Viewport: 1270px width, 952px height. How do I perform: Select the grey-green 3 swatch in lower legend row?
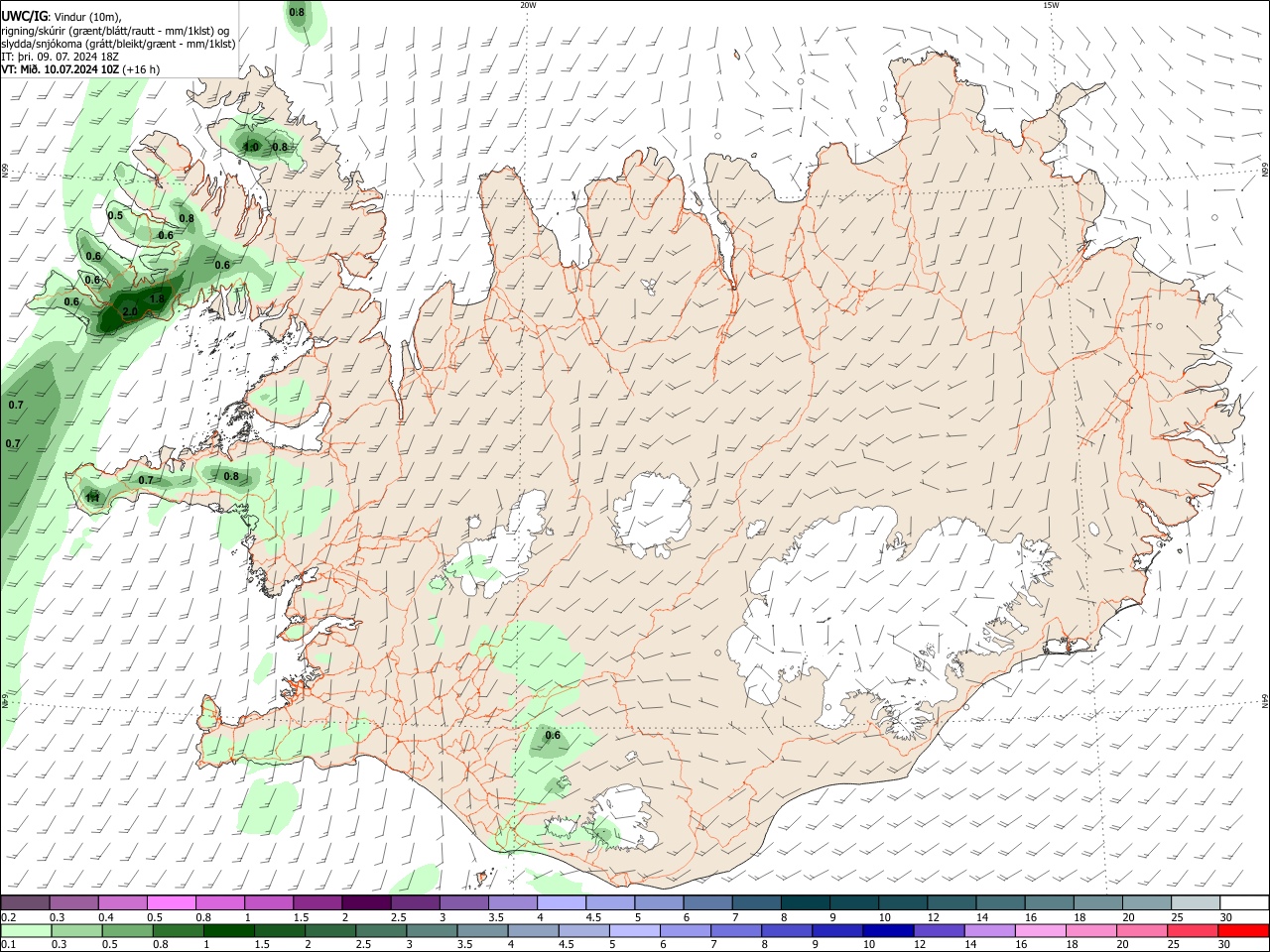(x=433, y=931)
